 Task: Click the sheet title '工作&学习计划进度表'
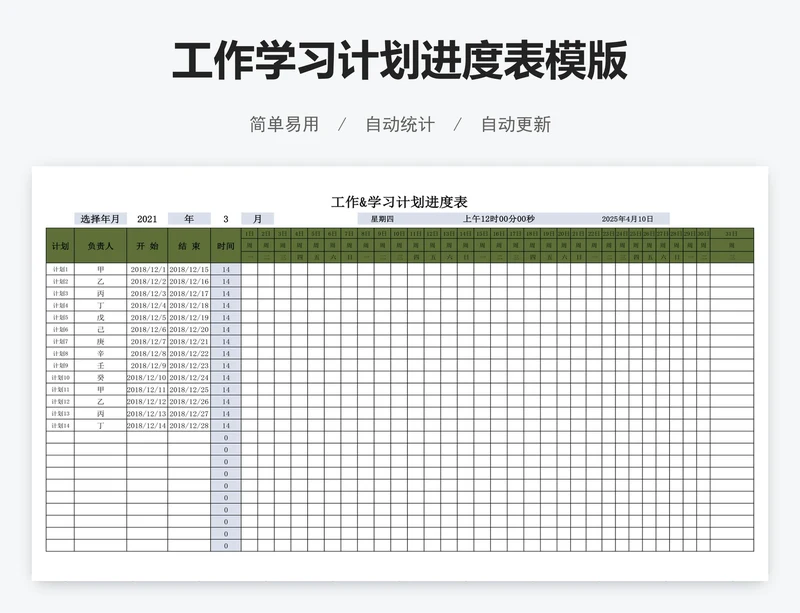point(399,202)
